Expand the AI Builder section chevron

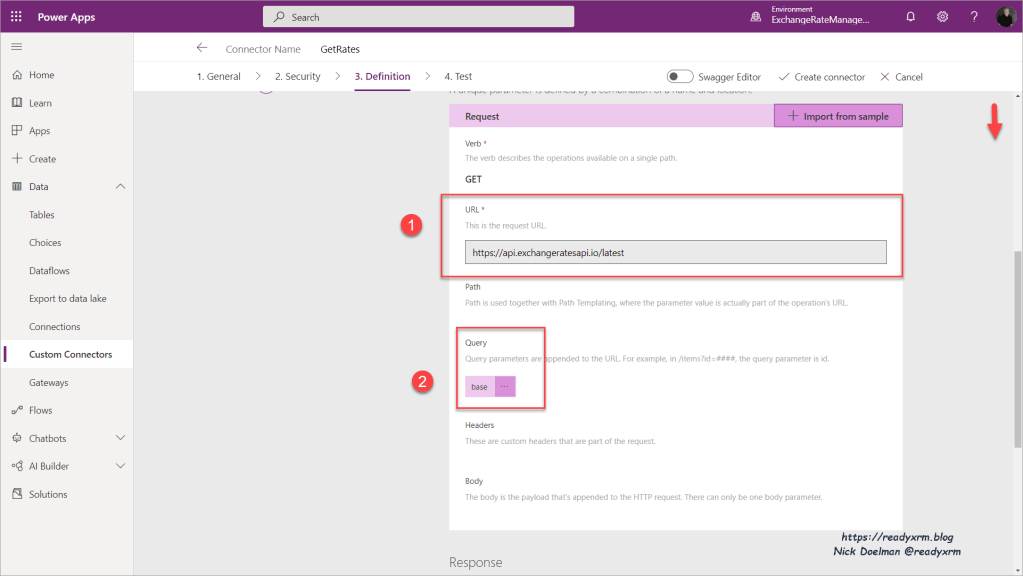(x=121, y=466)
